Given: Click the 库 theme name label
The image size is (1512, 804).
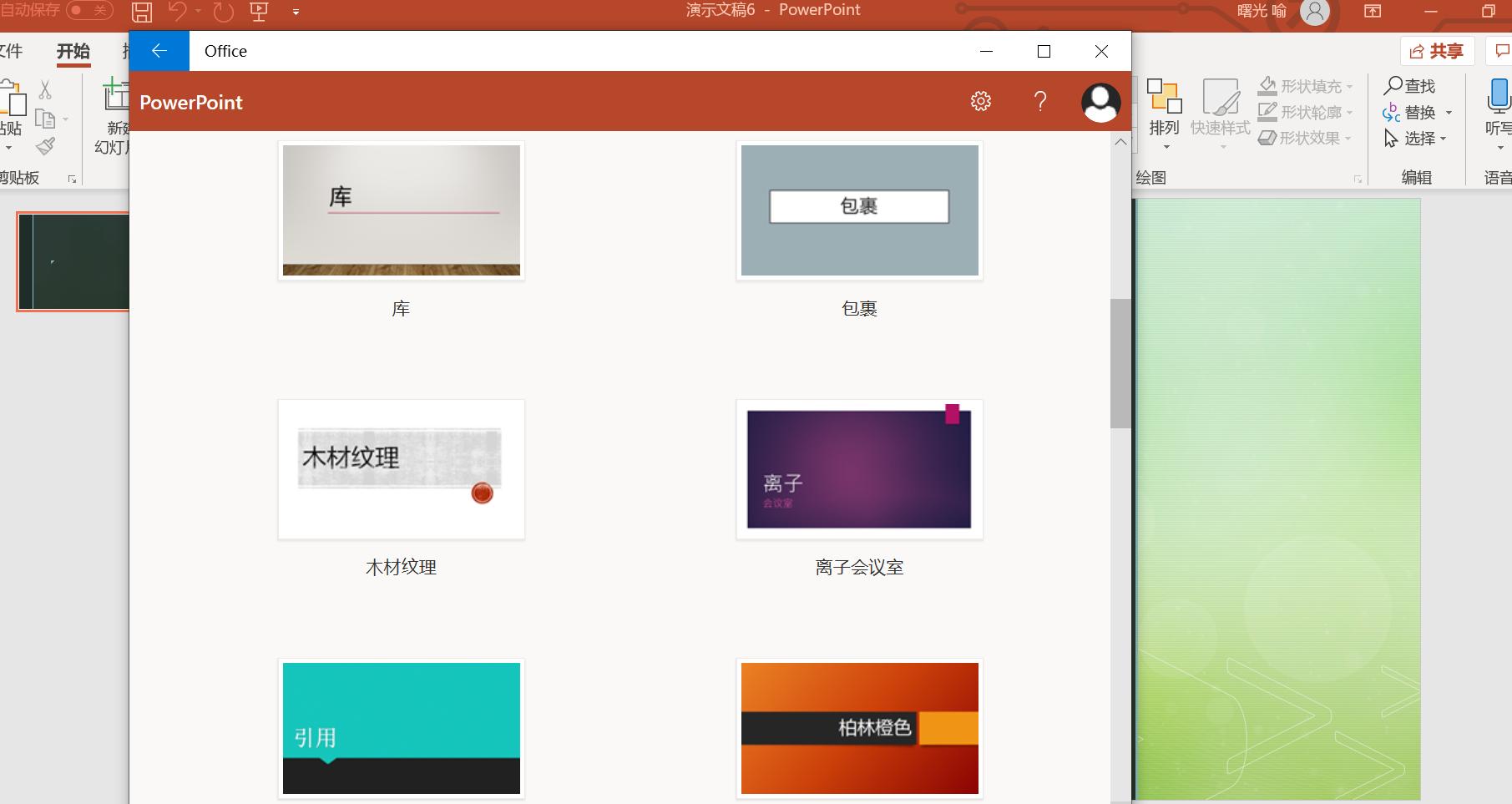Looking at the screenshot, I should [401, 309].
